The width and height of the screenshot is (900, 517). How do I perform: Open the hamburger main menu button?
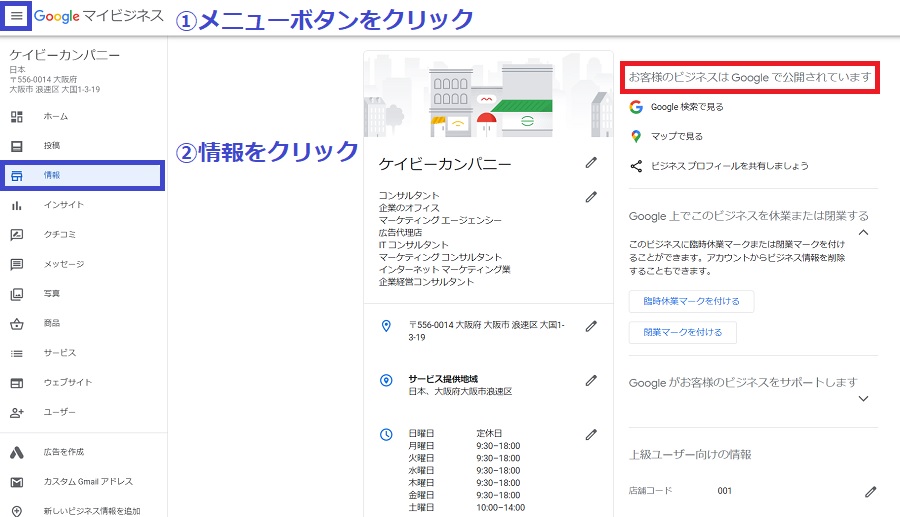(x=17, y=17)
